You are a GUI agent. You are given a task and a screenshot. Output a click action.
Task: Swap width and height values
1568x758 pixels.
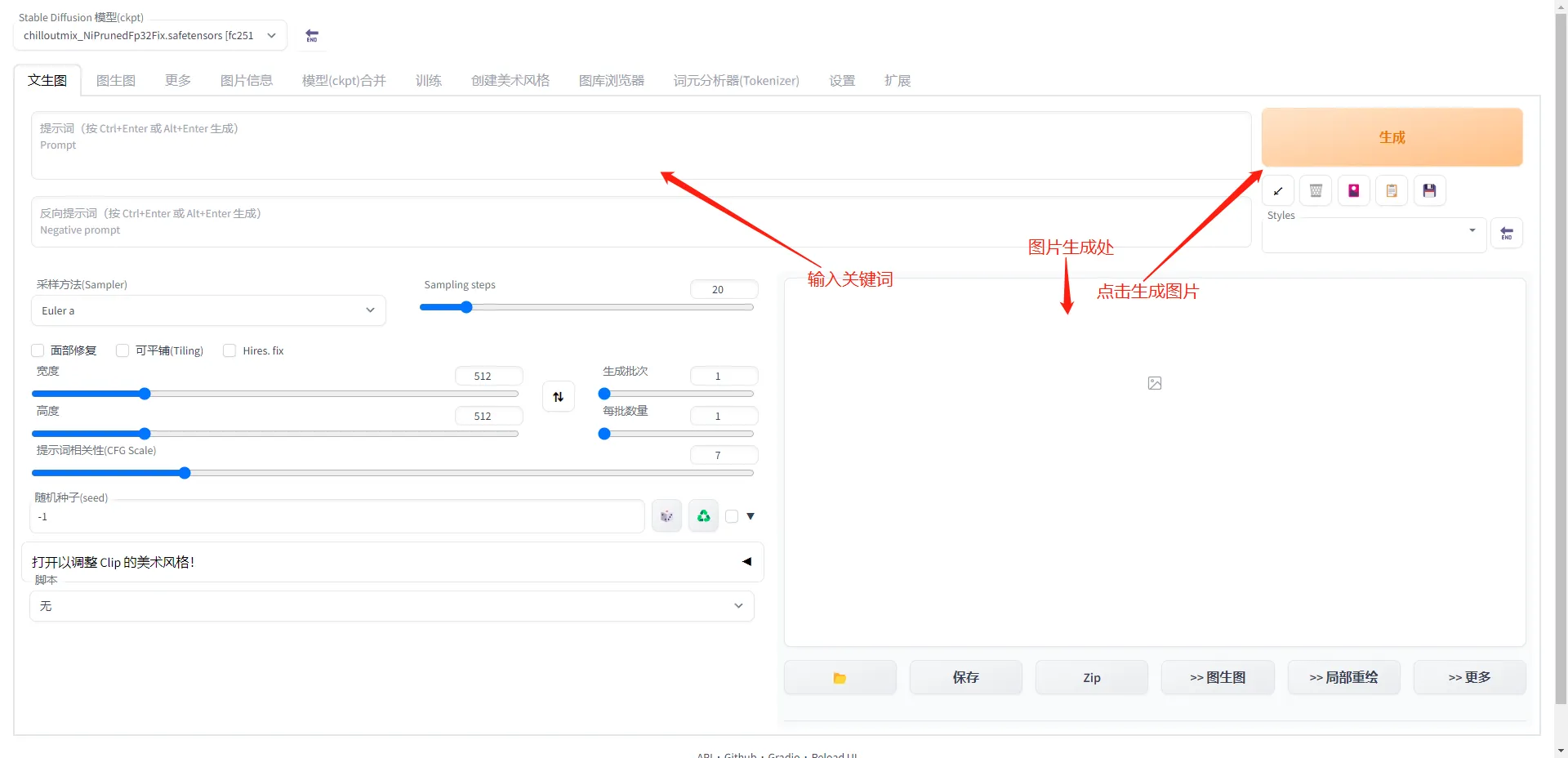pyautogui.click(x=559, y=397)
